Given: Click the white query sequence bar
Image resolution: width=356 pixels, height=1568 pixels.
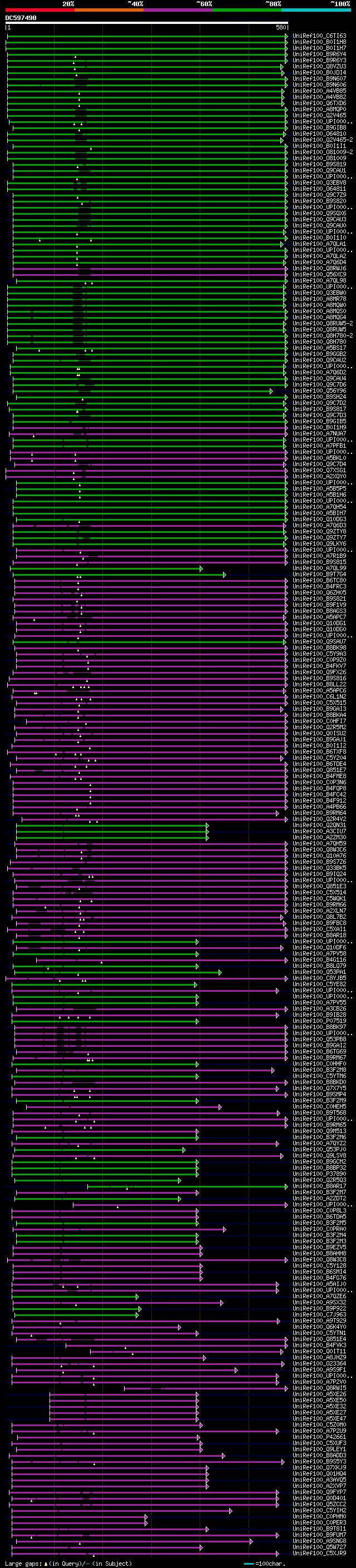Looking at the screenshot, I should tap(147, 23).
